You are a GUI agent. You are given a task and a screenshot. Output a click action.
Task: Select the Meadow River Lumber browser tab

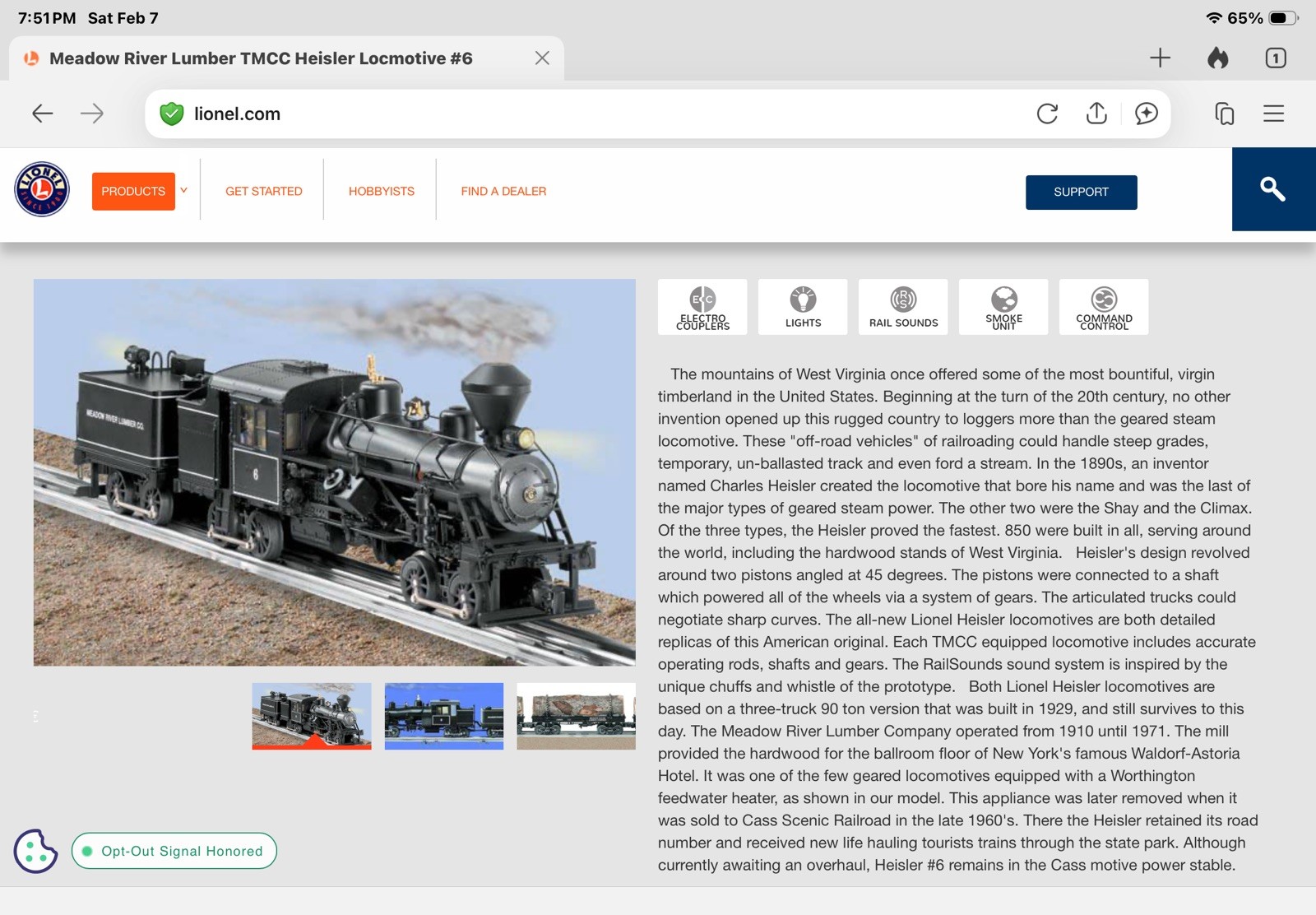click(286, 58)
